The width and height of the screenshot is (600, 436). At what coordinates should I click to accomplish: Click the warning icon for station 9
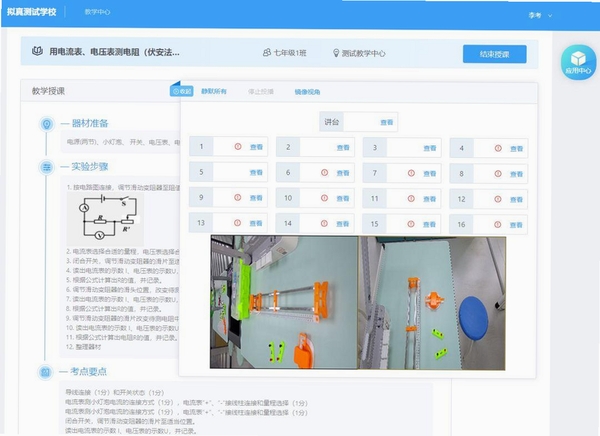click(x=238, y=197)
